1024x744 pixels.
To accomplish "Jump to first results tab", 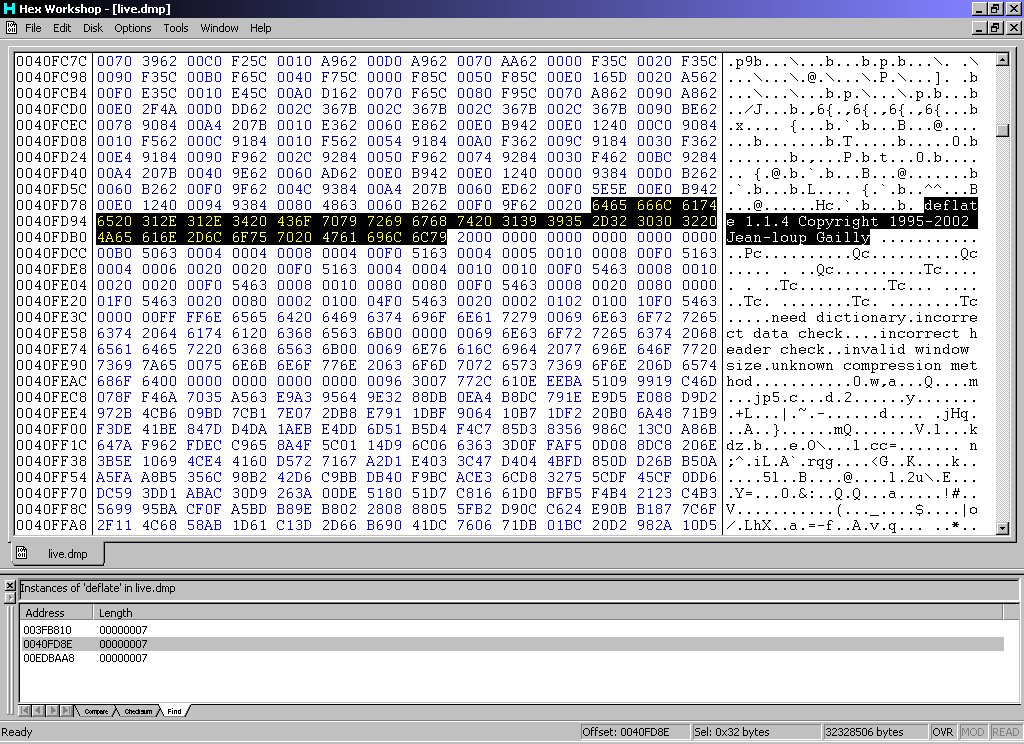I will coord(24,711).
